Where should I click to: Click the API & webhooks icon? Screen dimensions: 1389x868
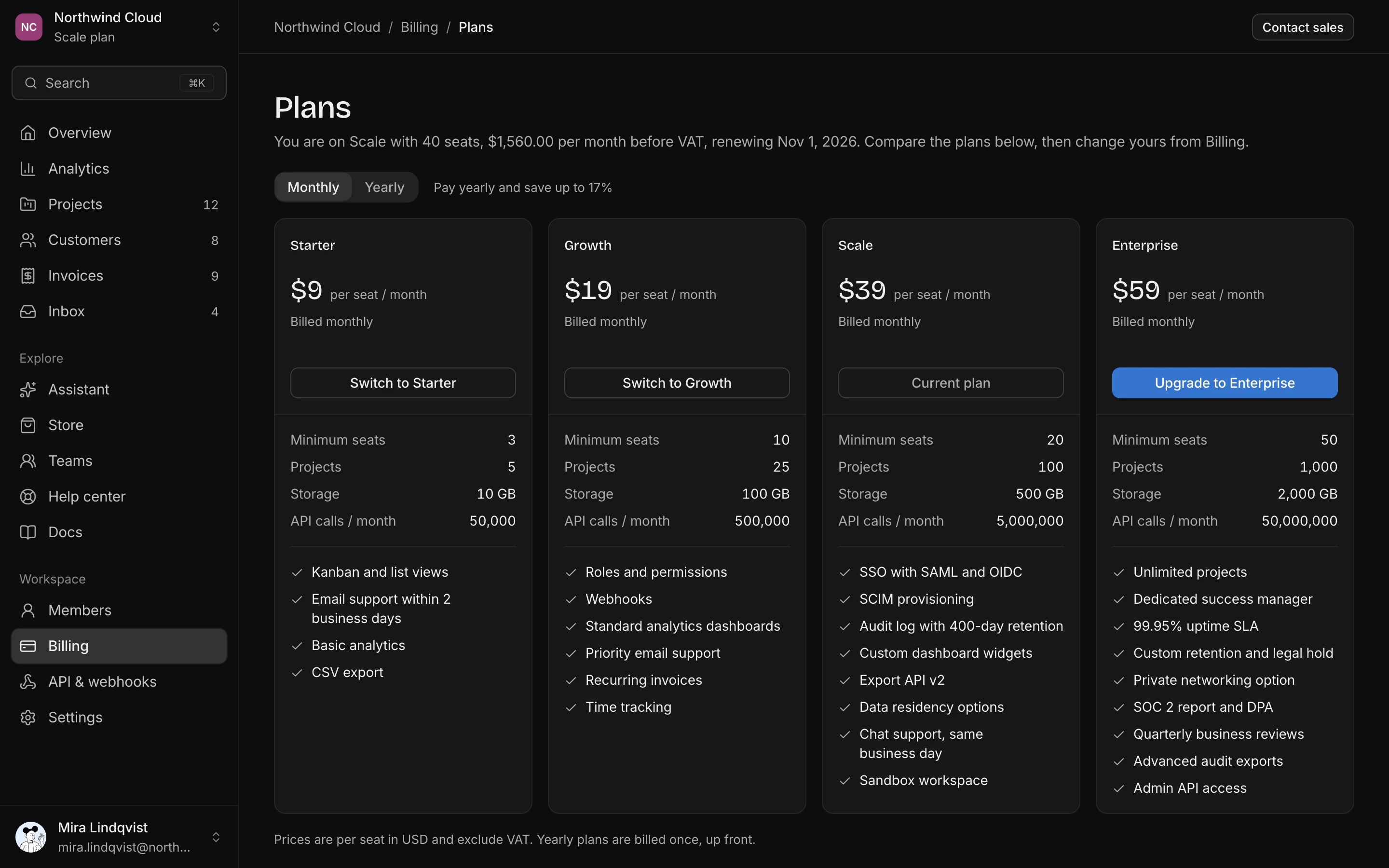click(x=28, y=681)
